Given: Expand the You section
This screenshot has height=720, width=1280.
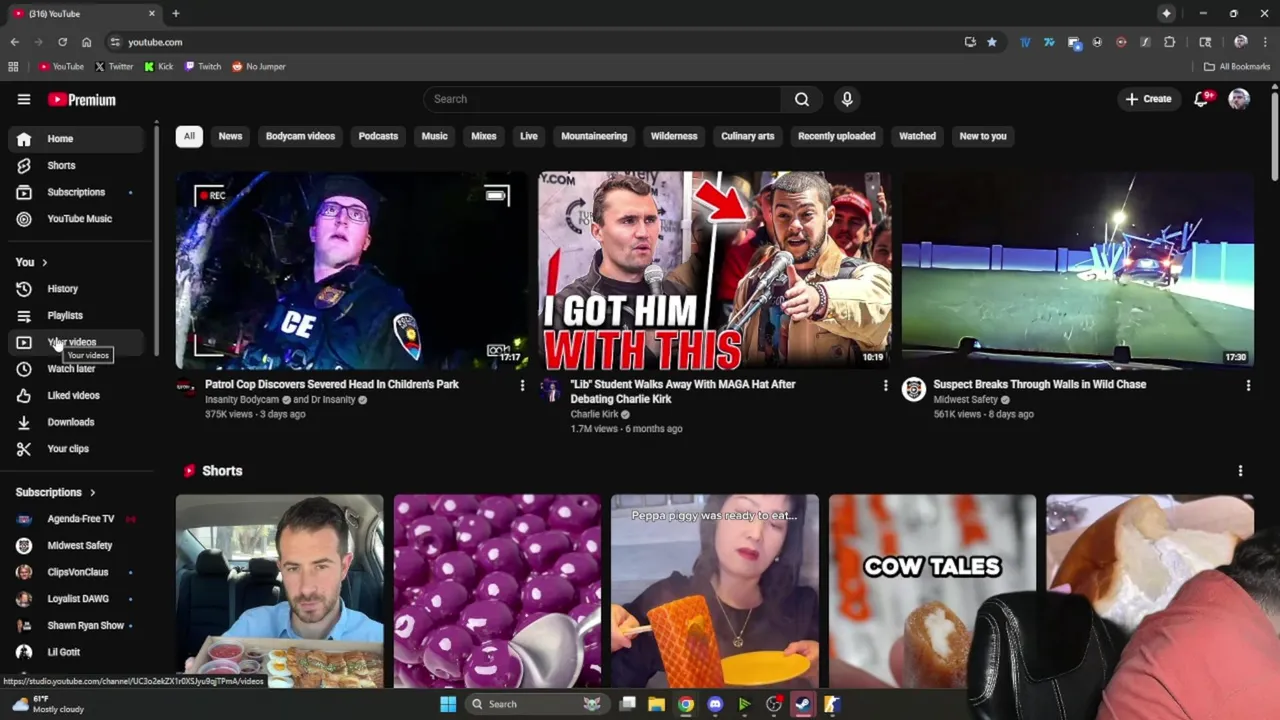Looking at the screenshot, I should (31, 262).
